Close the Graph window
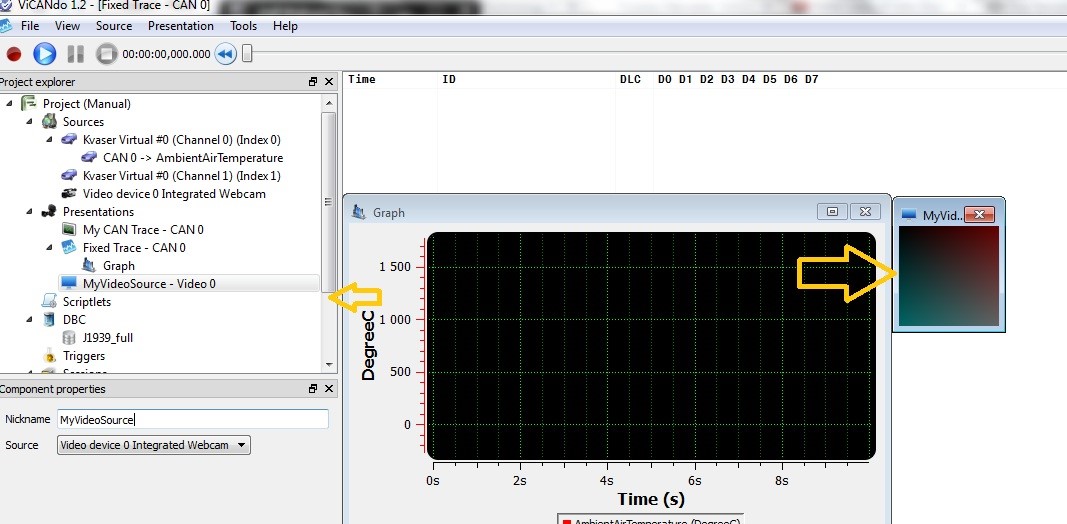This screenshot has height=524, width=1067. [865, 212]
